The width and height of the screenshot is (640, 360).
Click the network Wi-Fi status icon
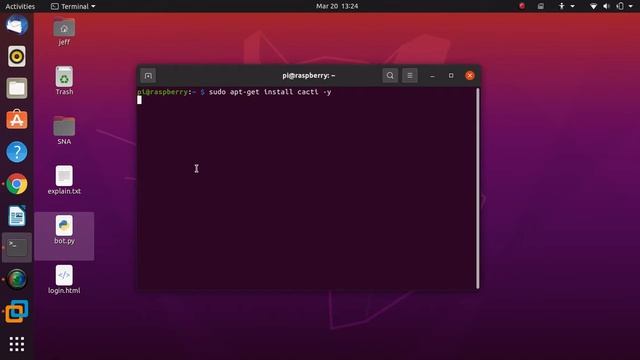coord(593,6)
